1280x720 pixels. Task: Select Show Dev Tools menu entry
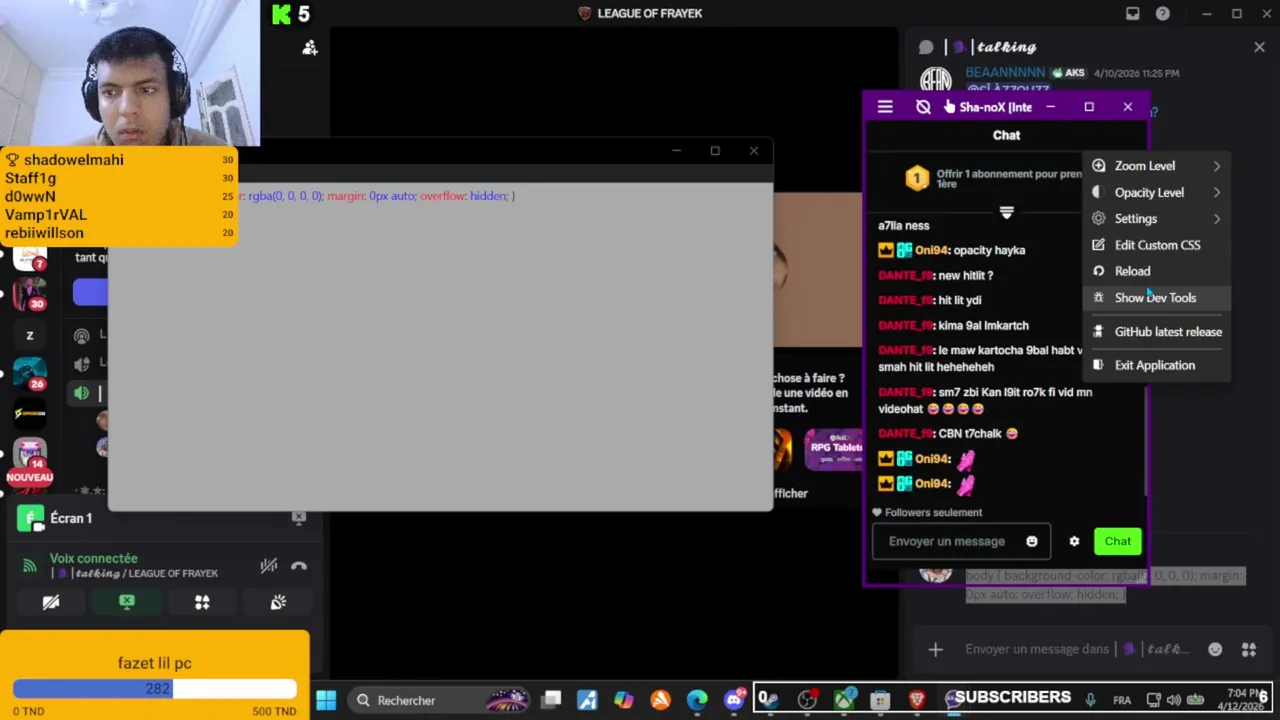[1157, 298]
